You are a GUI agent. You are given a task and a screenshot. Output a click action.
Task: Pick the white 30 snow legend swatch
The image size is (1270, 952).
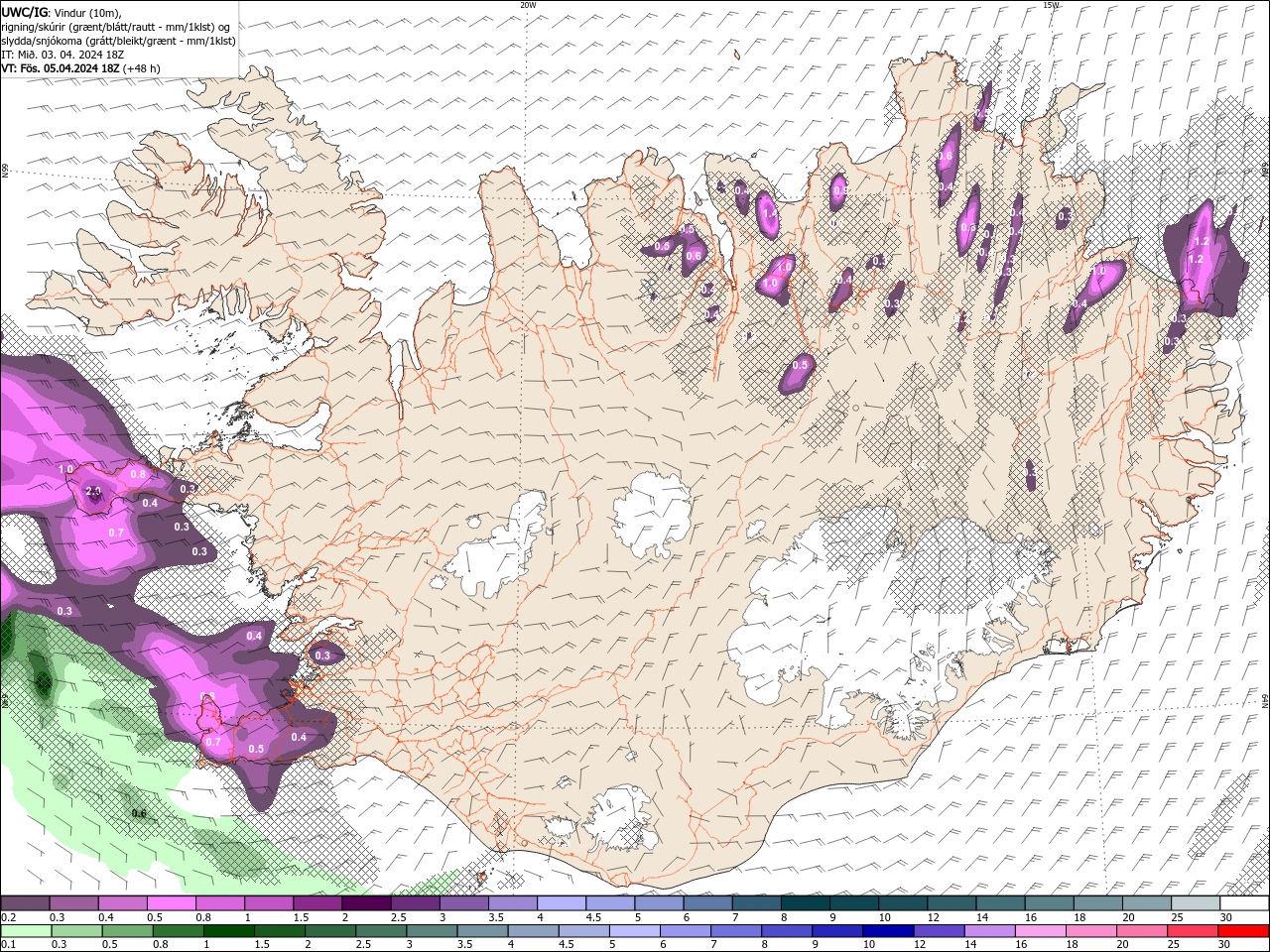1244,903
